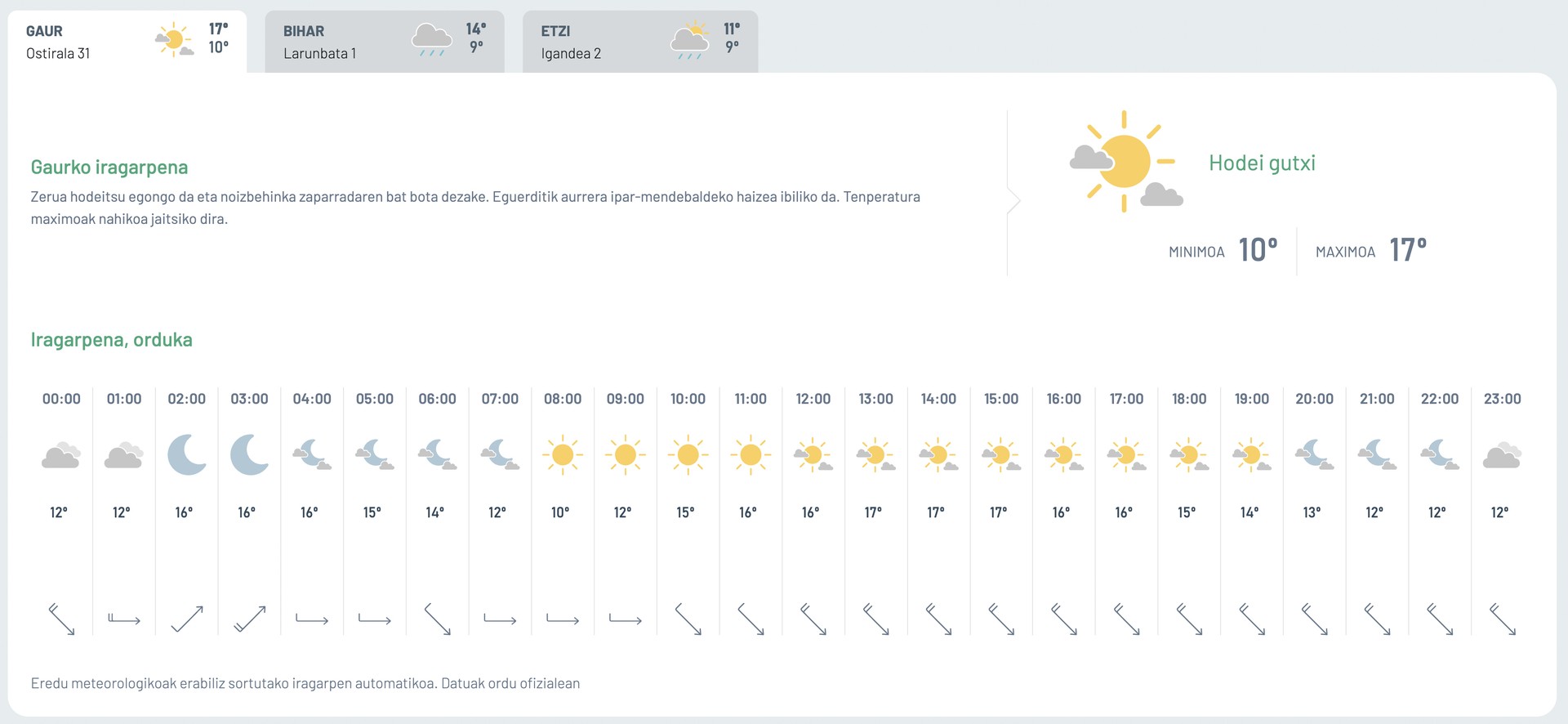
Task: Click the MAXIMOA 17° value
Action: coord(1408,249)
